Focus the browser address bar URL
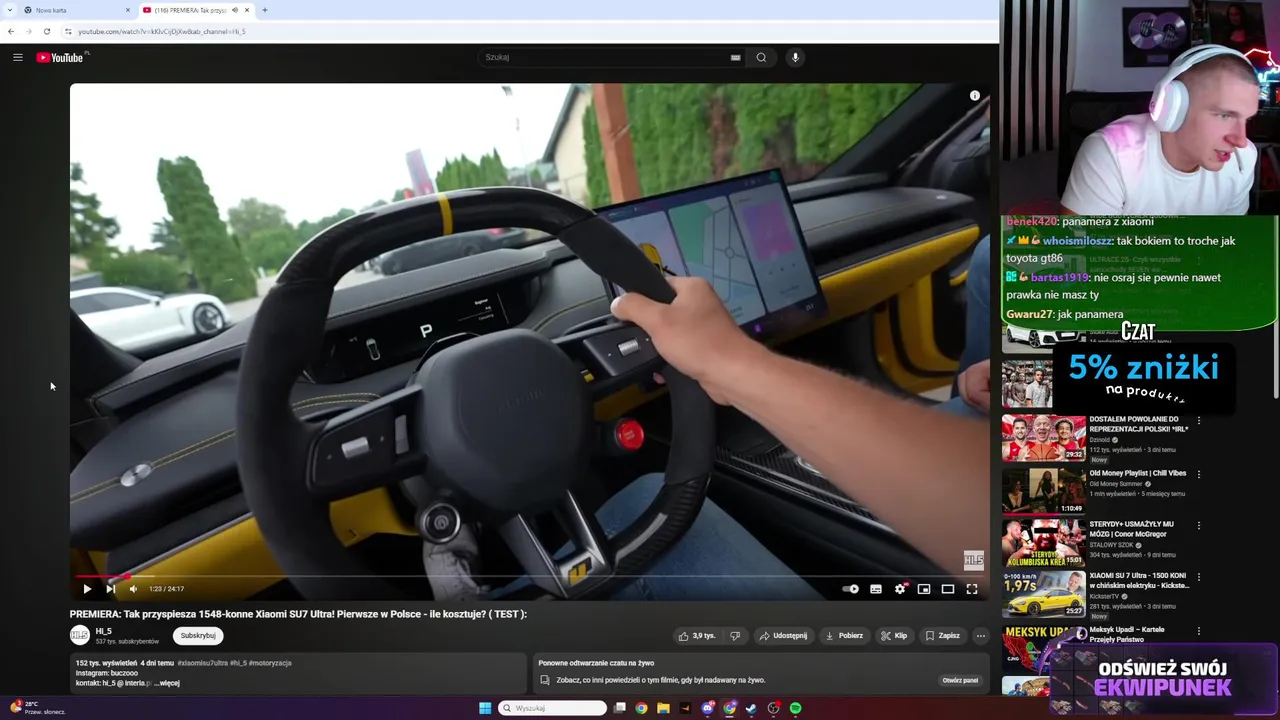The image size is (1280, 720). 162,31
